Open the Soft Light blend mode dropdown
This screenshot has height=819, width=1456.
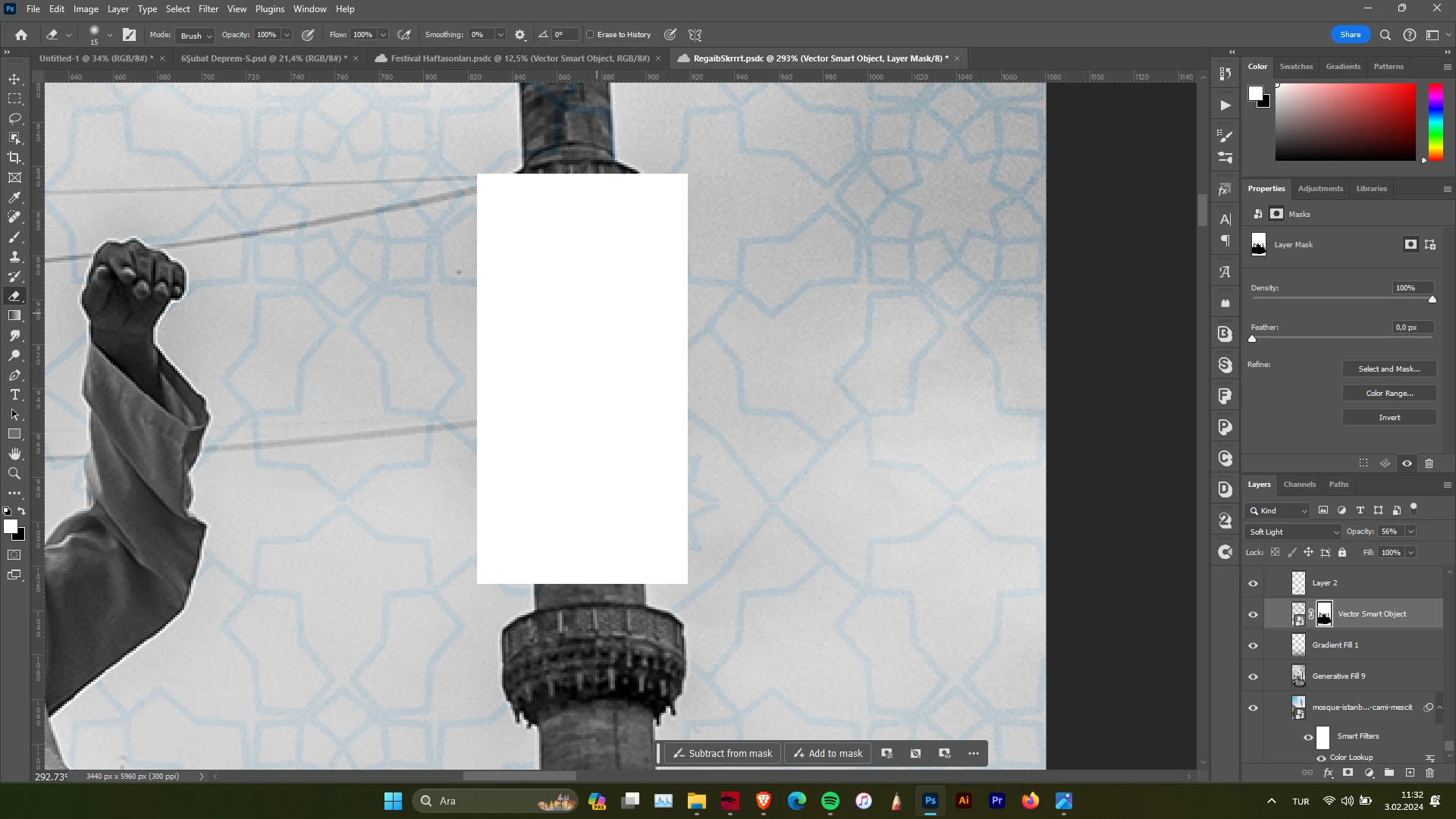point(1293,532)
